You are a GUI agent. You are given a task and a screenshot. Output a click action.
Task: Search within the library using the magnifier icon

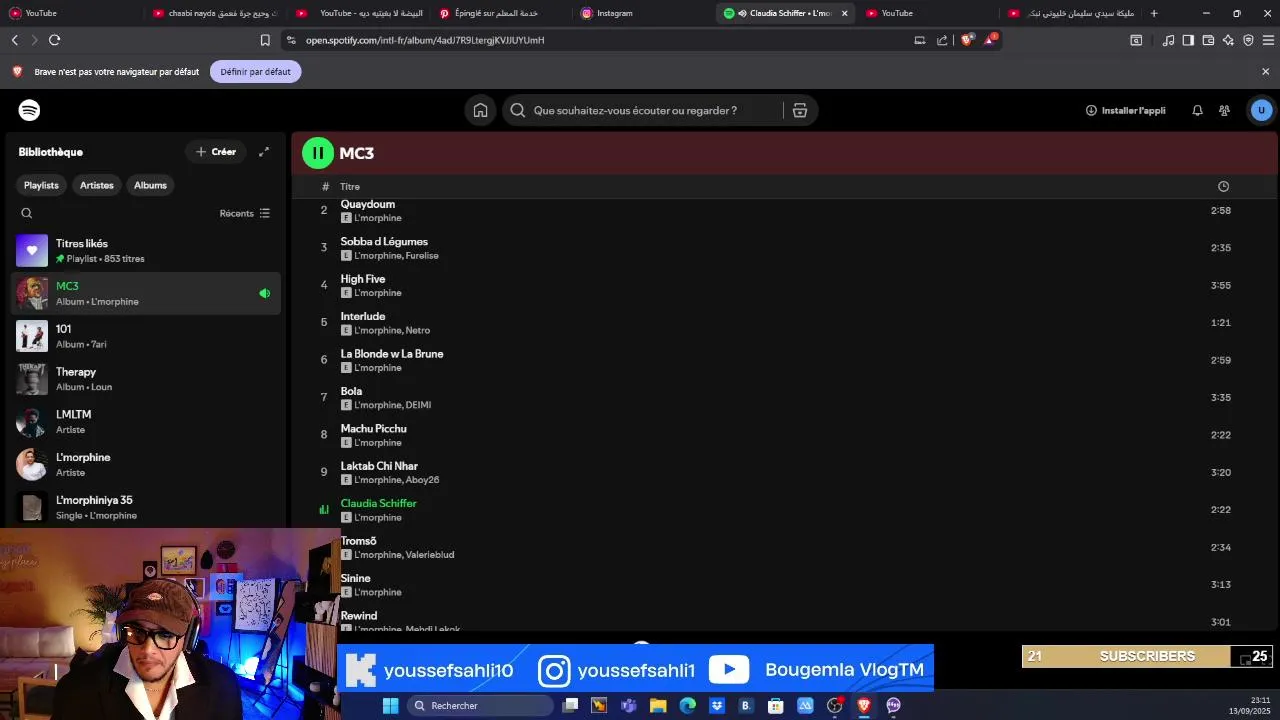[x=27, y=213]
